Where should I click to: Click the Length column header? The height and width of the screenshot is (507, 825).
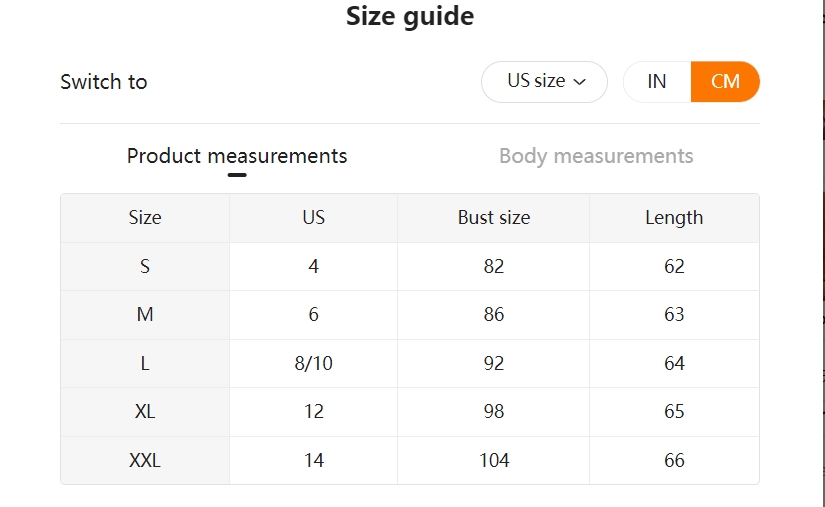tap(674, 218)
